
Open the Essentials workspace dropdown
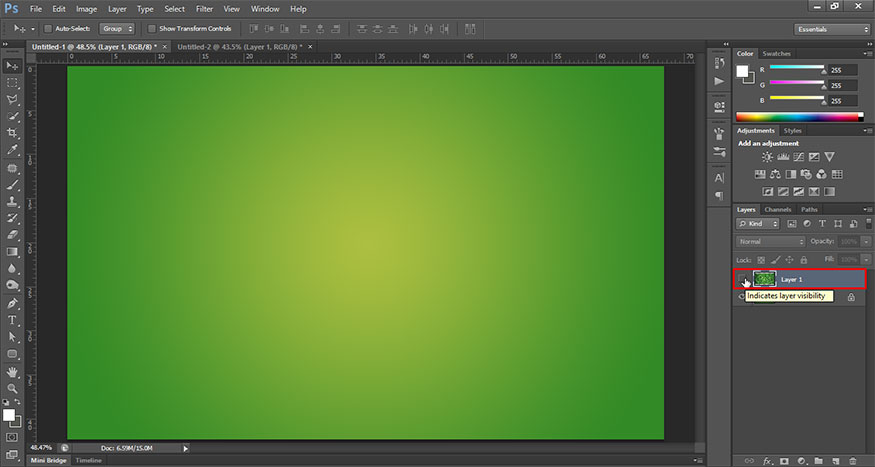pyautogui.click(x=831, y=29)
